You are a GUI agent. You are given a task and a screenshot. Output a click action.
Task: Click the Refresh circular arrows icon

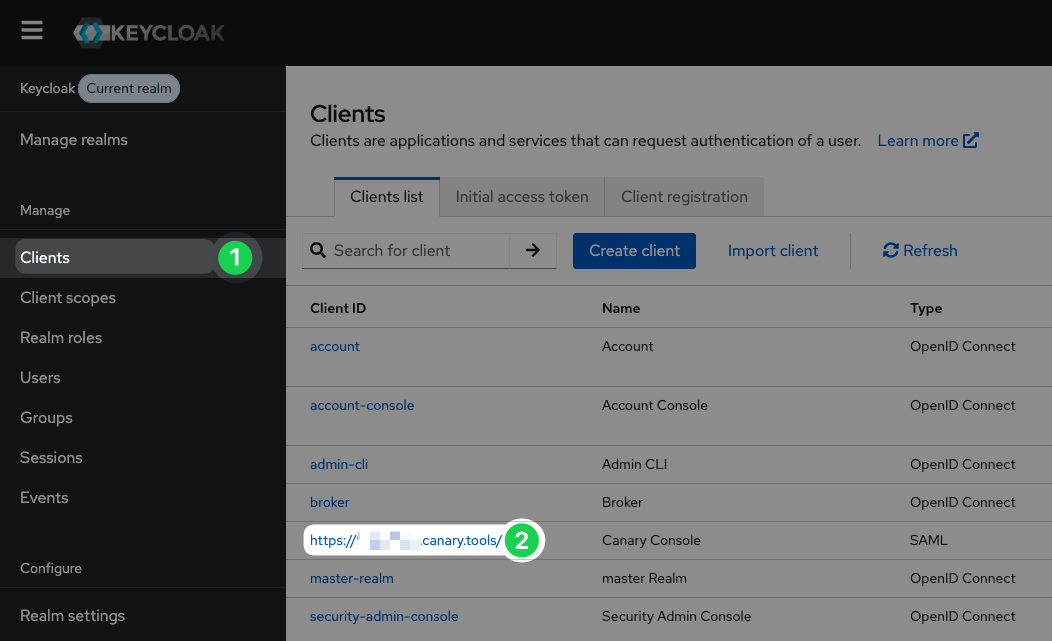(890, 250)
